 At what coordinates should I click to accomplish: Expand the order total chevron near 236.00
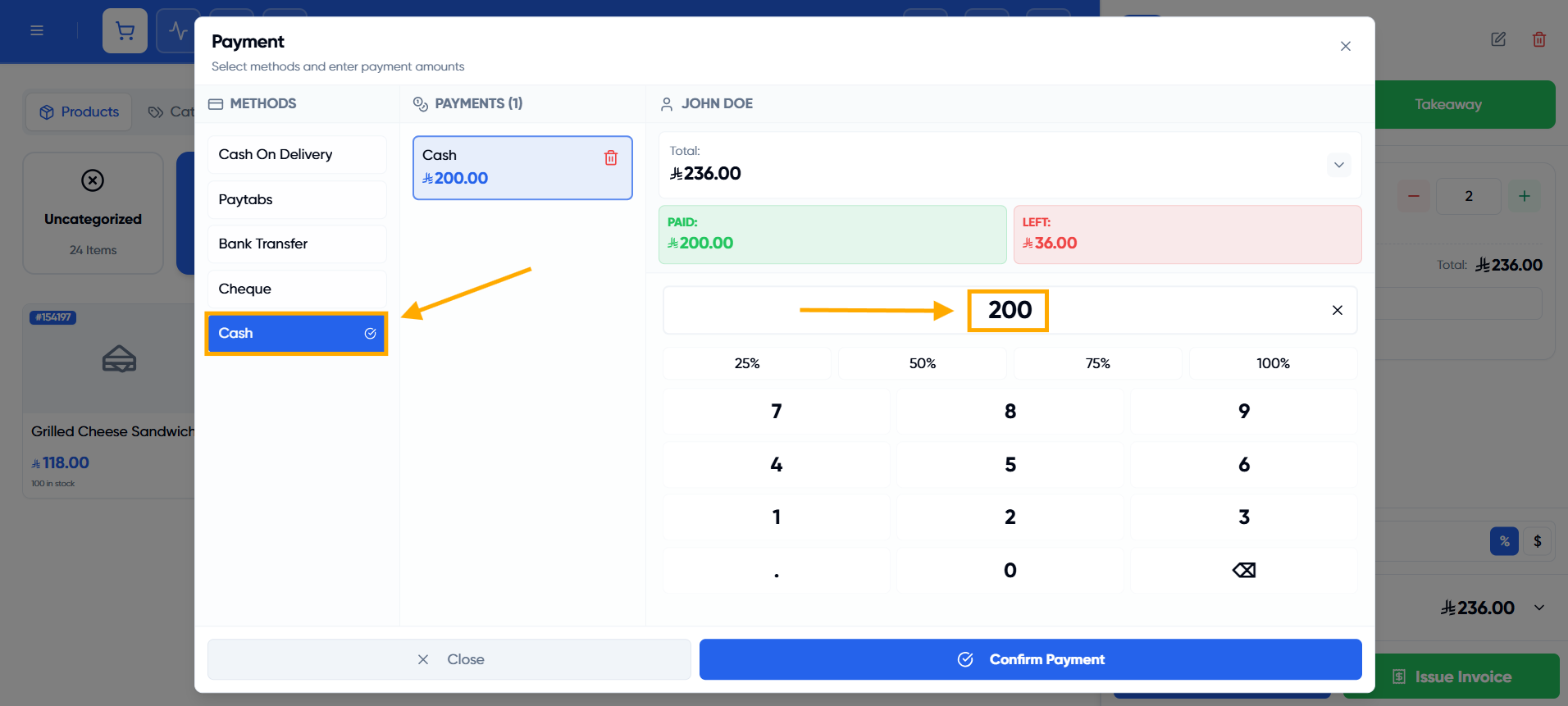[1539, 608]
